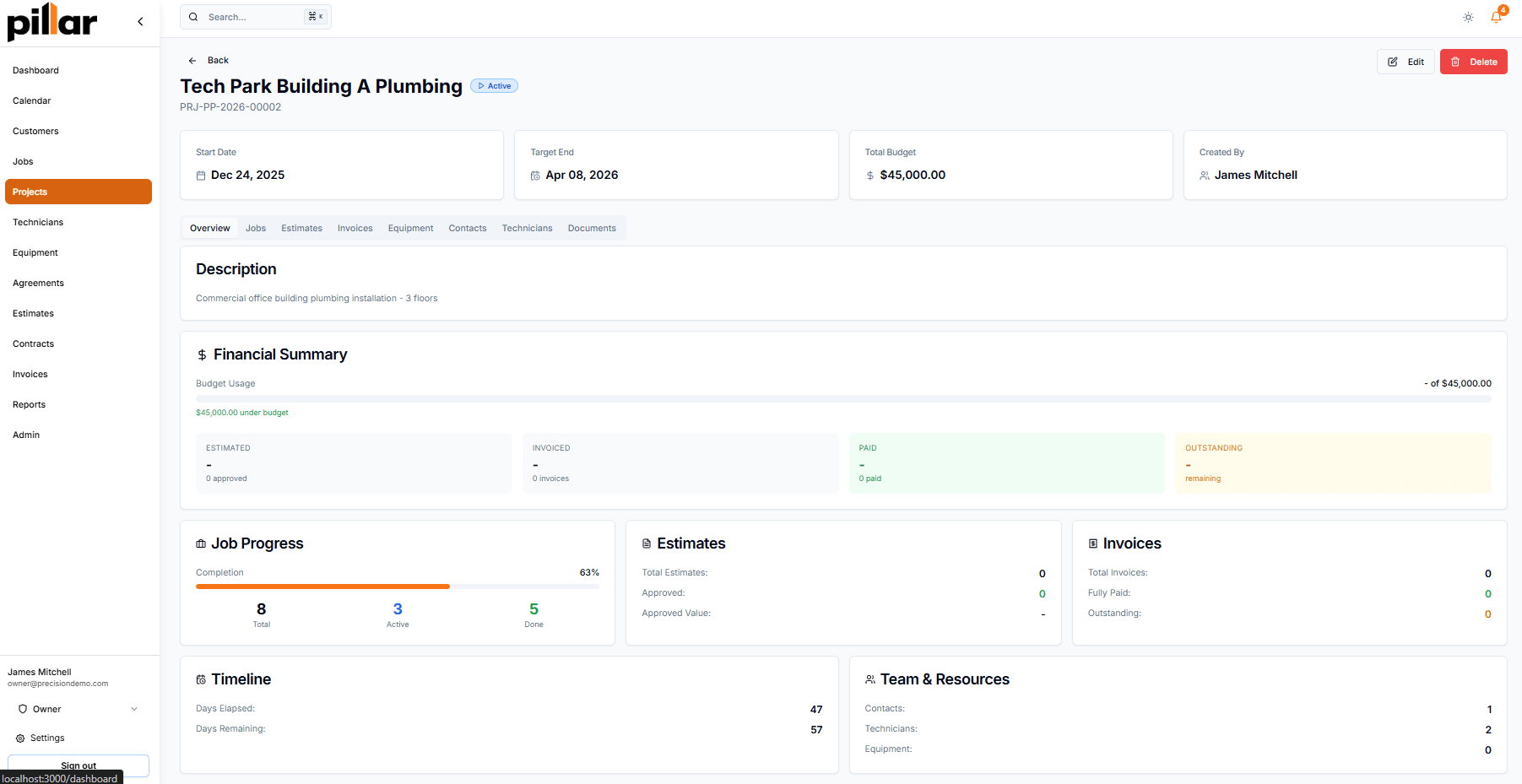Image resolution: width=1522 pixels, height=784 pixels.
Task: Open Agreements in the sidebar
Action: point(39,284)
